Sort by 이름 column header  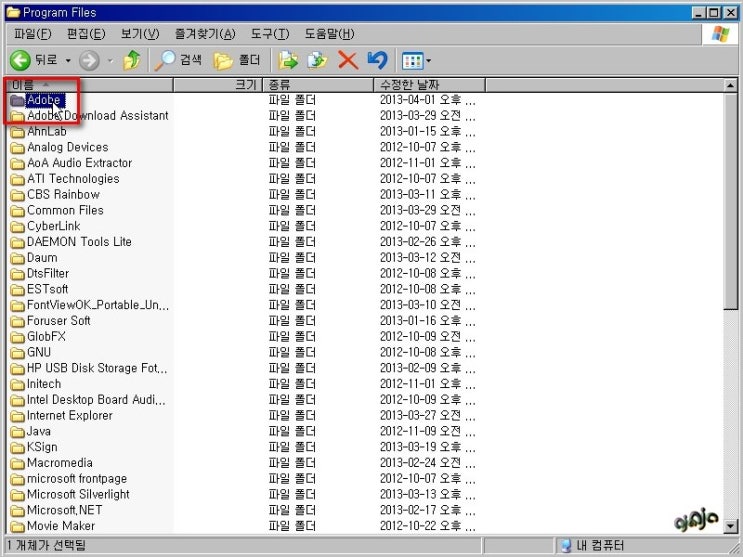[90, 85]
